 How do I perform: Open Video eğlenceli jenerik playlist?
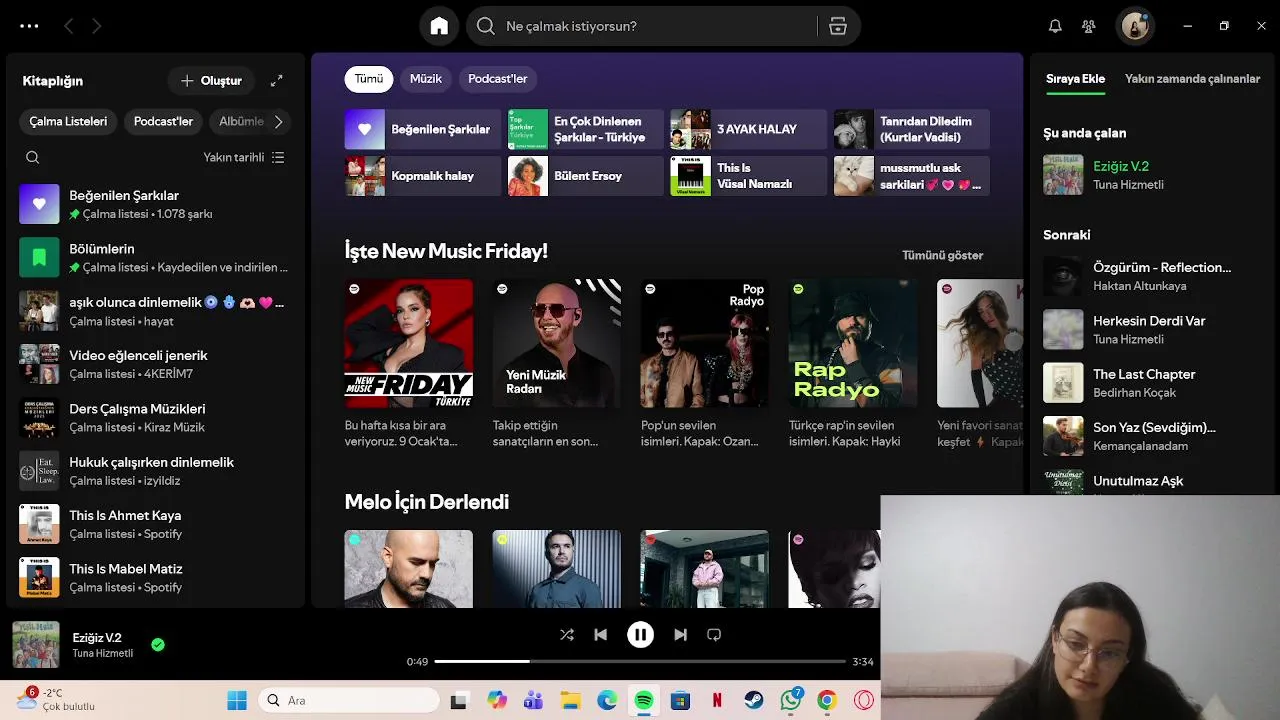[x=155, y=364]
